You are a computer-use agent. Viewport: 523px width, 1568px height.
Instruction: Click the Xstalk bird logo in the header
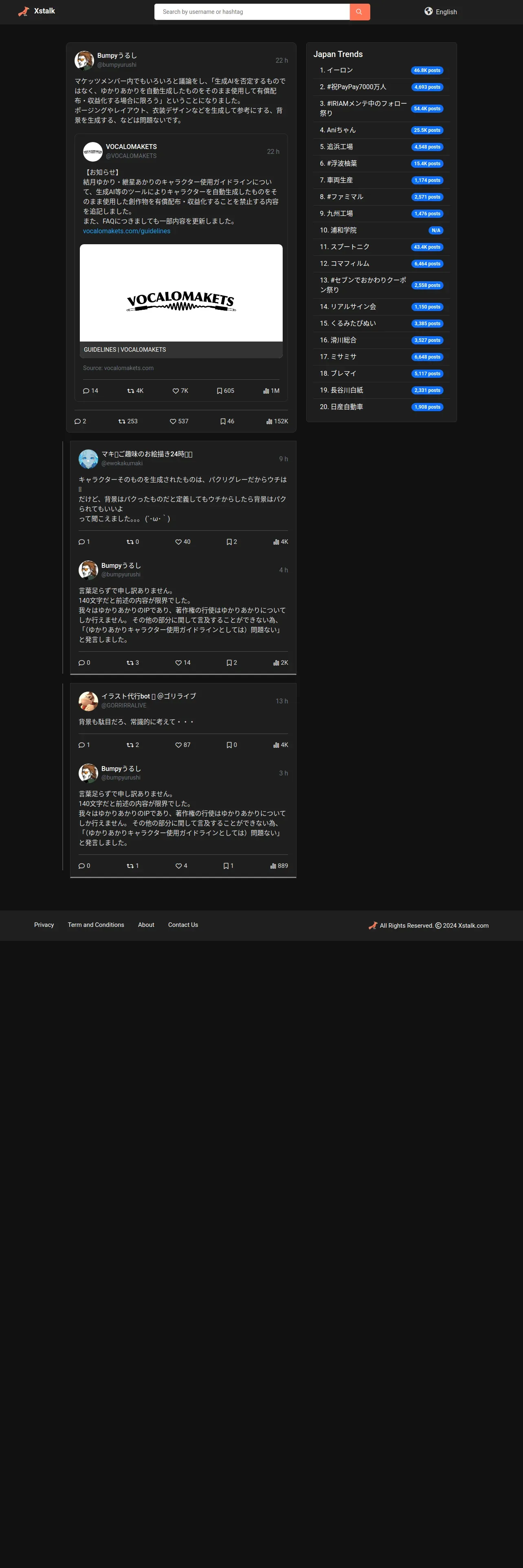[x=24, y=11]
